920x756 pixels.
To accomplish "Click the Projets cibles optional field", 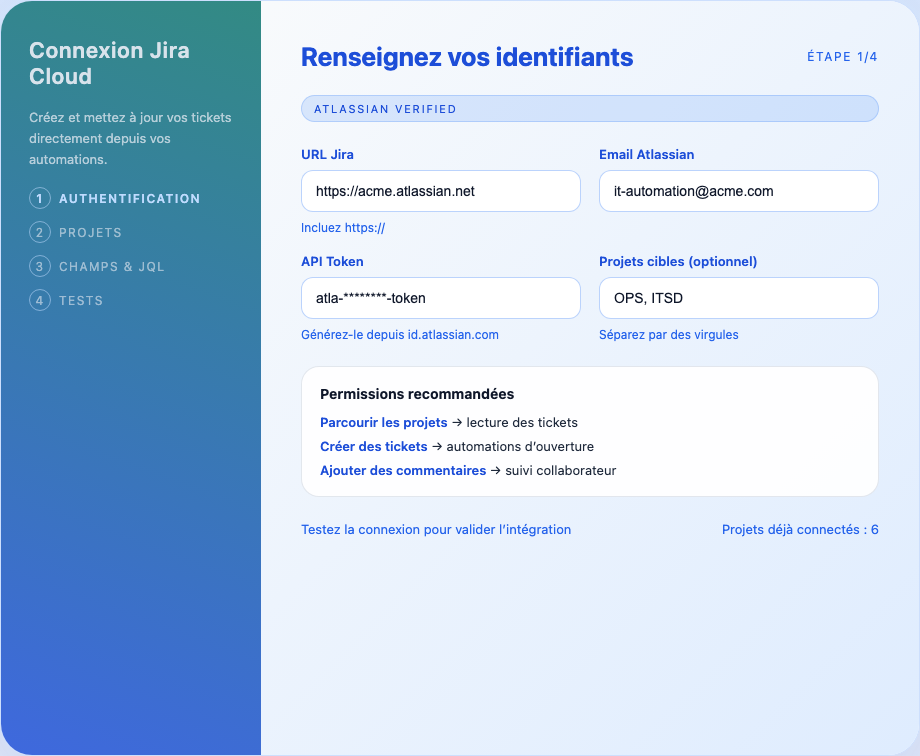I will click(x=738, y=298).
